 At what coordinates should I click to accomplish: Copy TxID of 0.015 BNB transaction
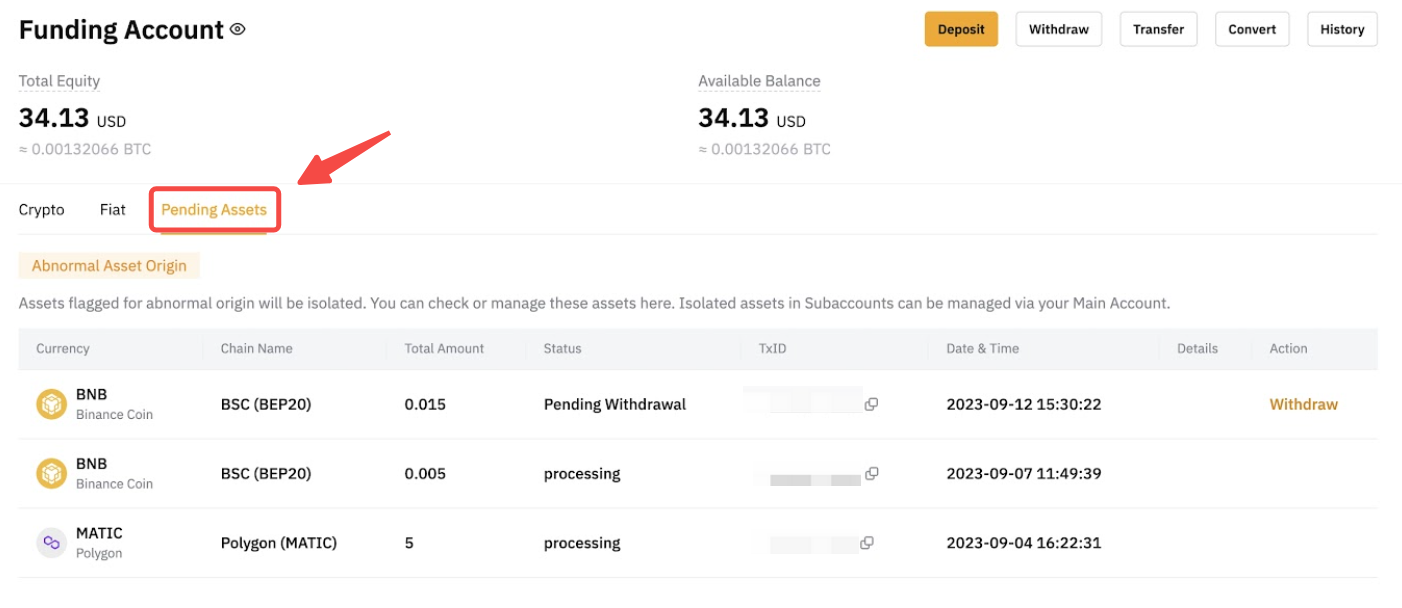click(871, 404)
